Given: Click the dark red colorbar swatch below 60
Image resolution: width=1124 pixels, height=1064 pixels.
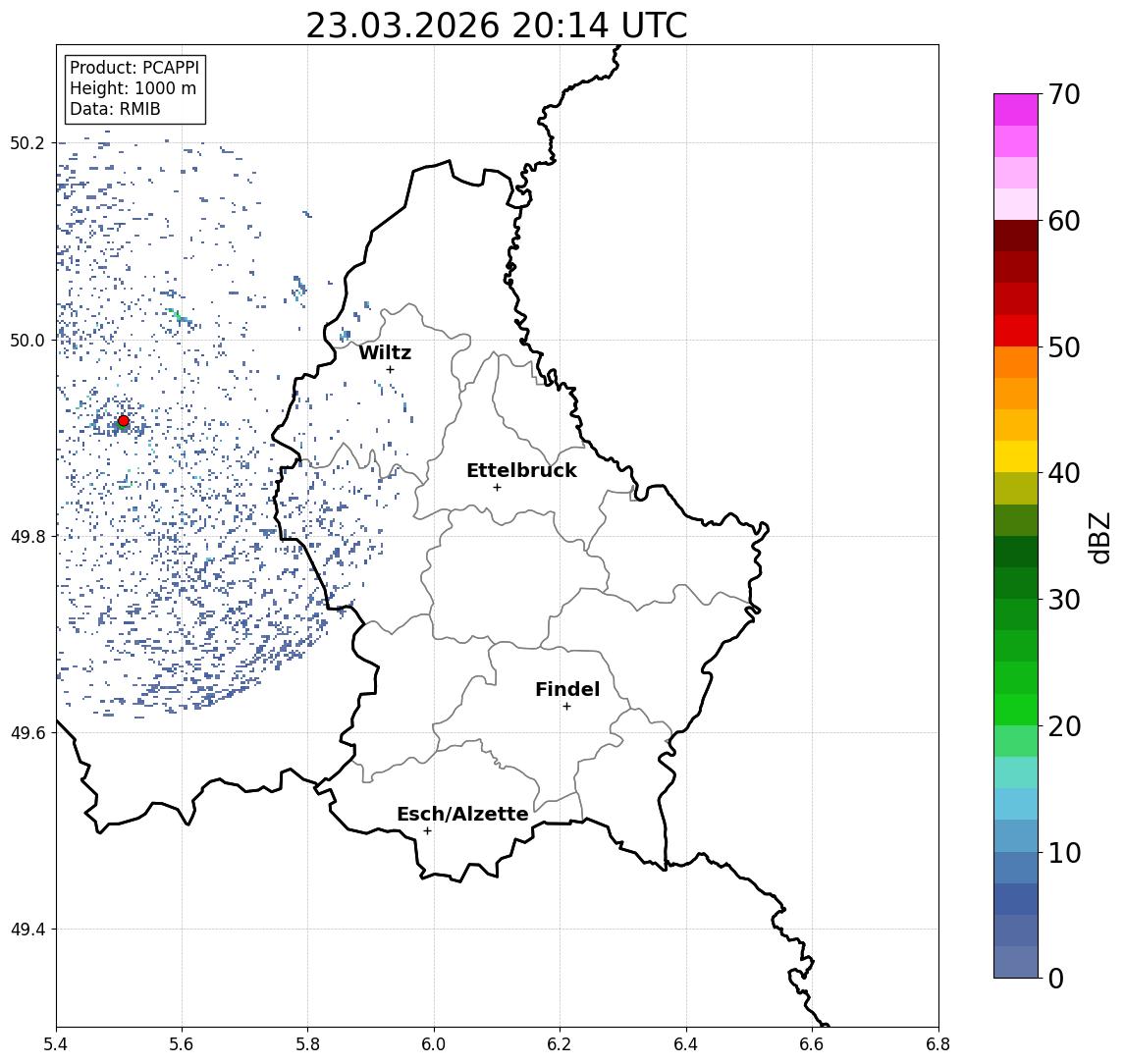Looking at the screenshot, I should (x=1016, y=236).
